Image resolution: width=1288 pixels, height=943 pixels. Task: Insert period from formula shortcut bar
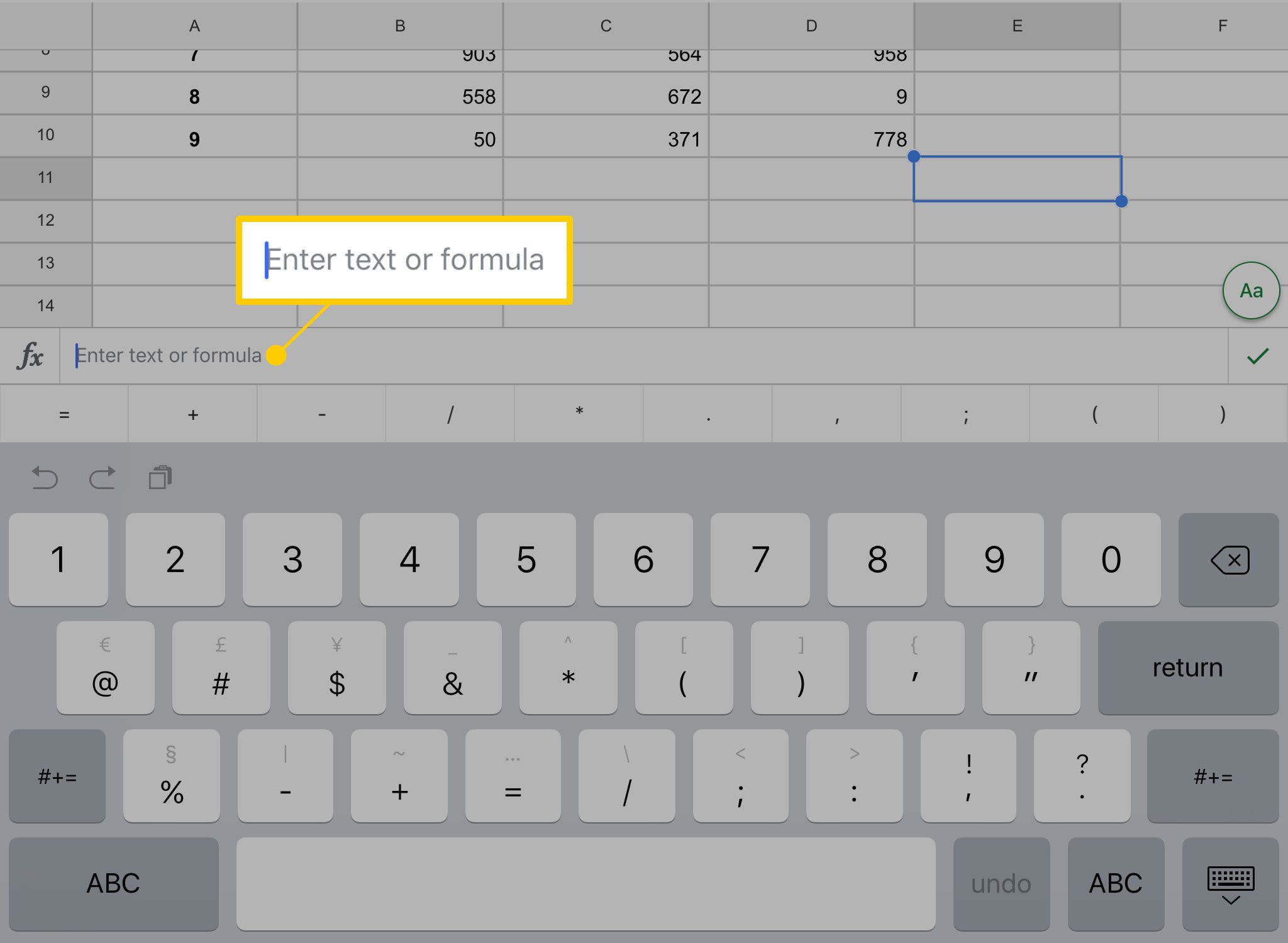(x=708, y=414)
